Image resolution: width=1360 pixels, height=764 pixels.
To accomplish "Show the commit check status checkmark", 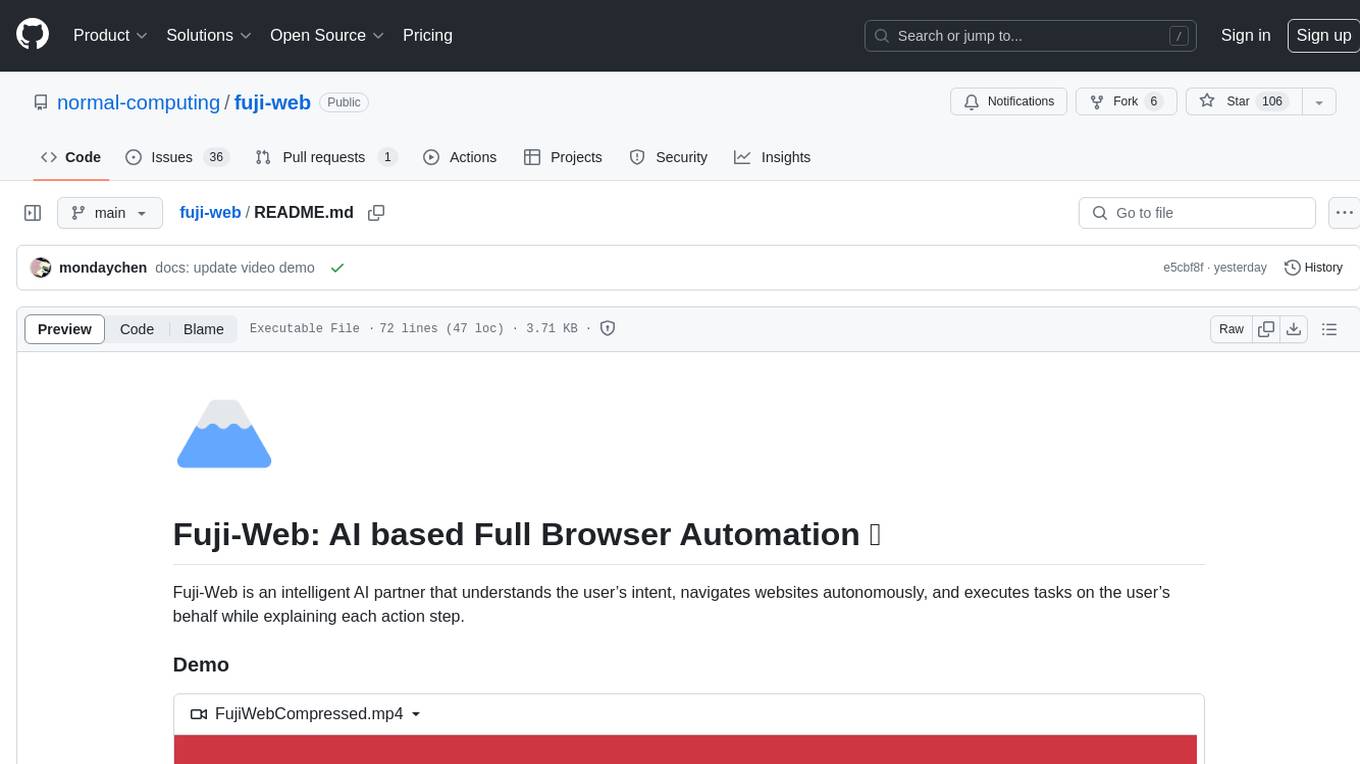I will pos(337,268).
